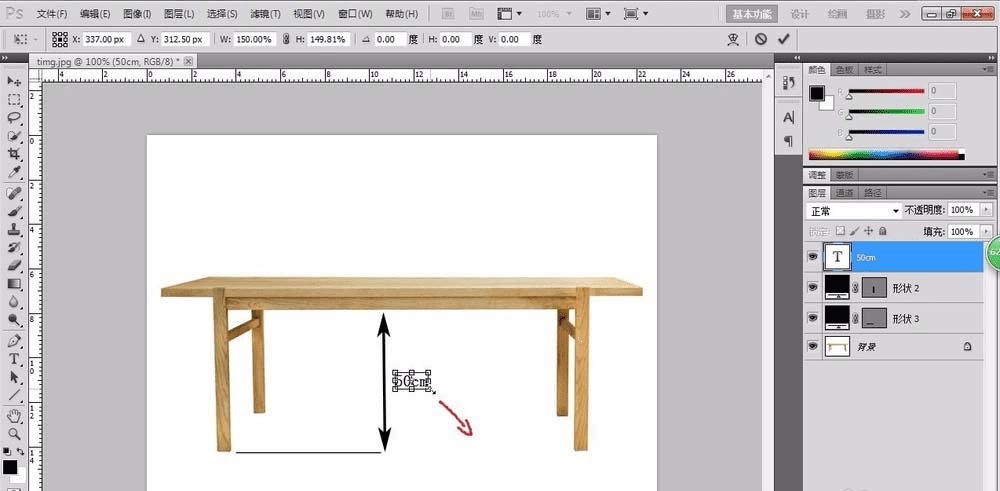Screen dimensions: 1000x491
Task: Hide the 形状 2 layer
Action: tap(812, 287)
